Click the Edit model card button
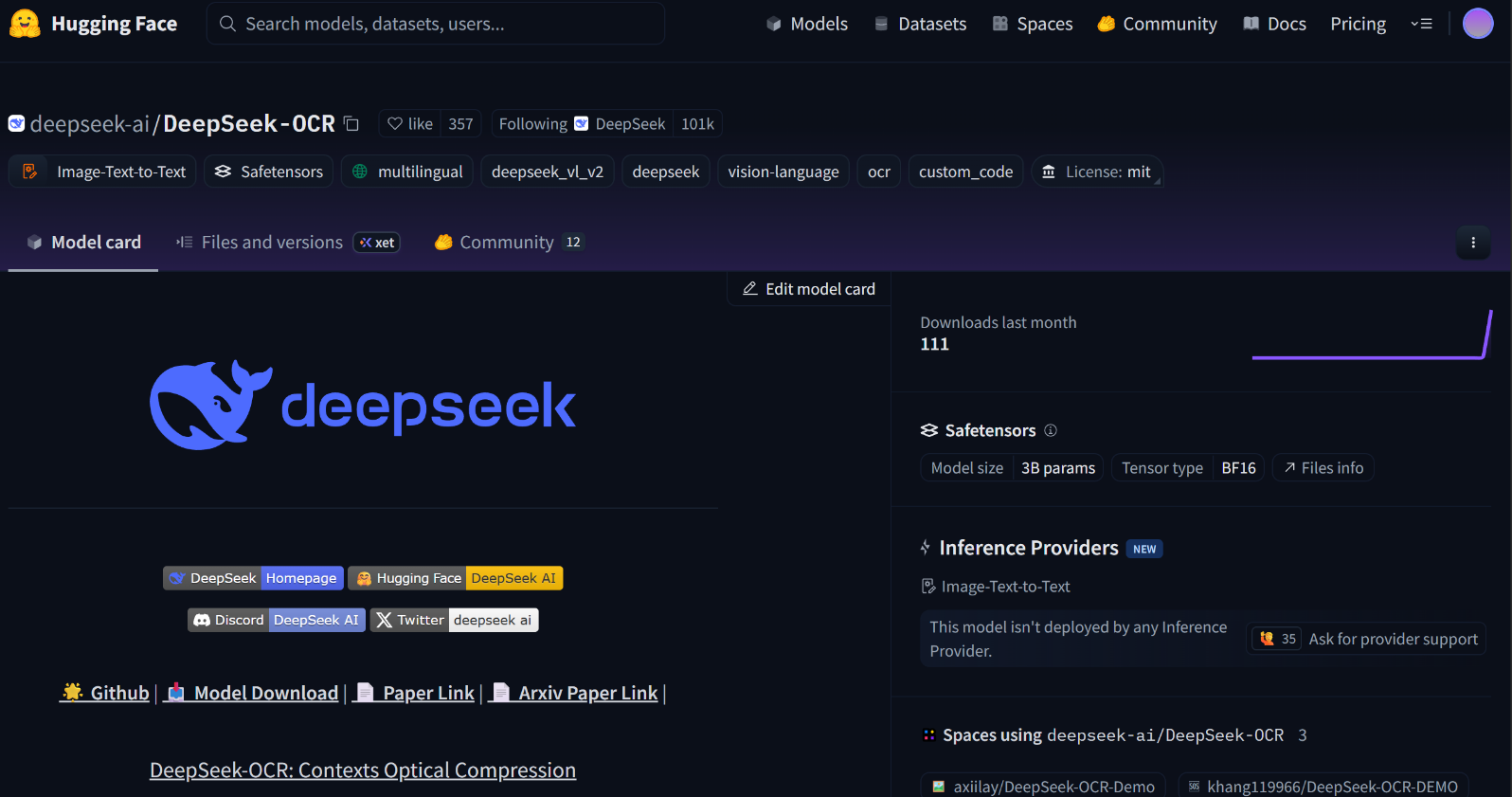The image size is (1512, 797). click(x=809, y=289)
